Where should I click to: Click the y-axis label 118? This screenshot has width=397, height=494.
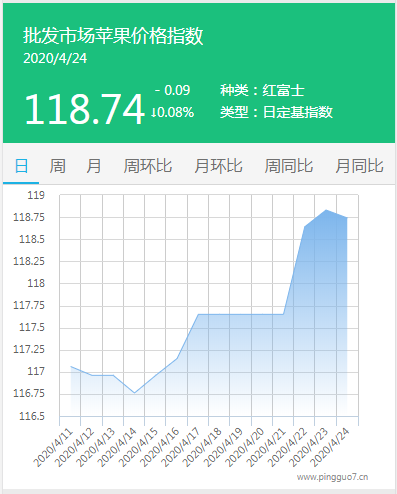(36, 283)
